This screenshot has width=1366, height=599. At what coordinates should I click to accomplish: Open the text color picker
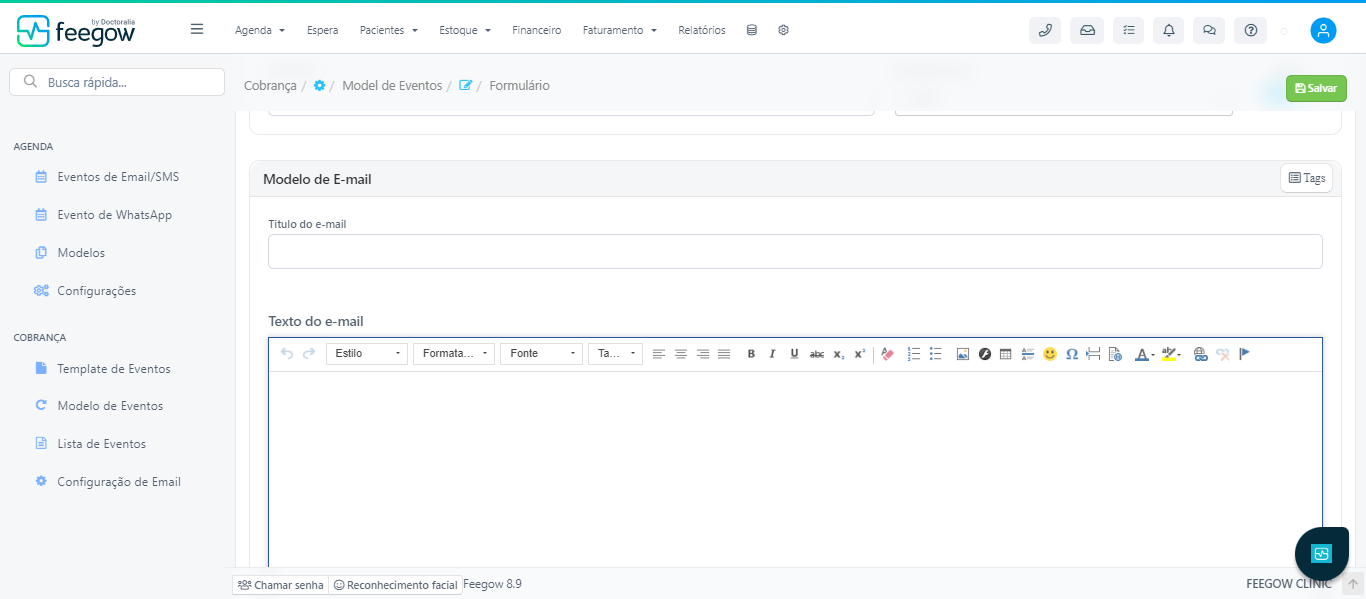coord(1145,354)
